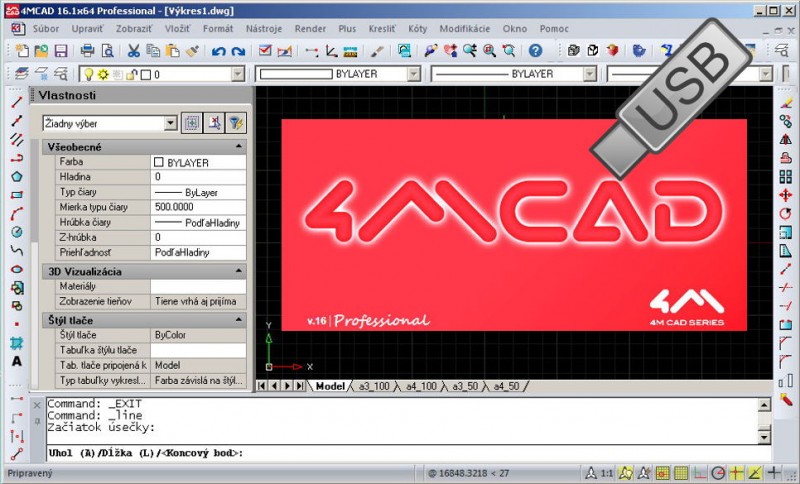Open the Žiadny výber selection dropdown

coord(170,123)
